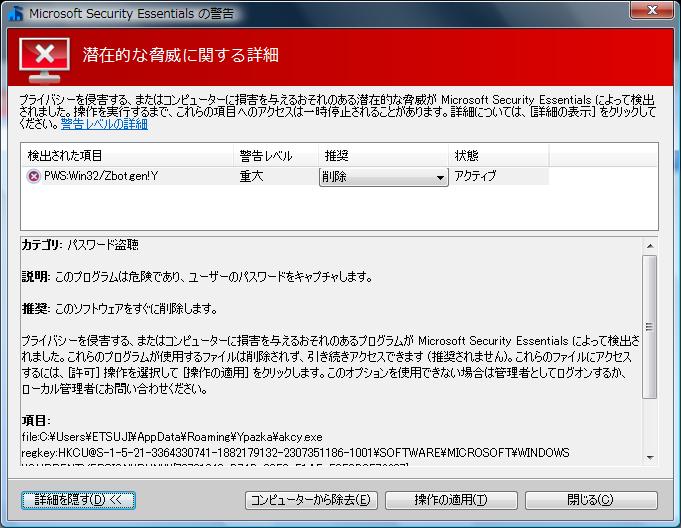
Task: Click the アクティブ status cell
Action: [475, 176]
